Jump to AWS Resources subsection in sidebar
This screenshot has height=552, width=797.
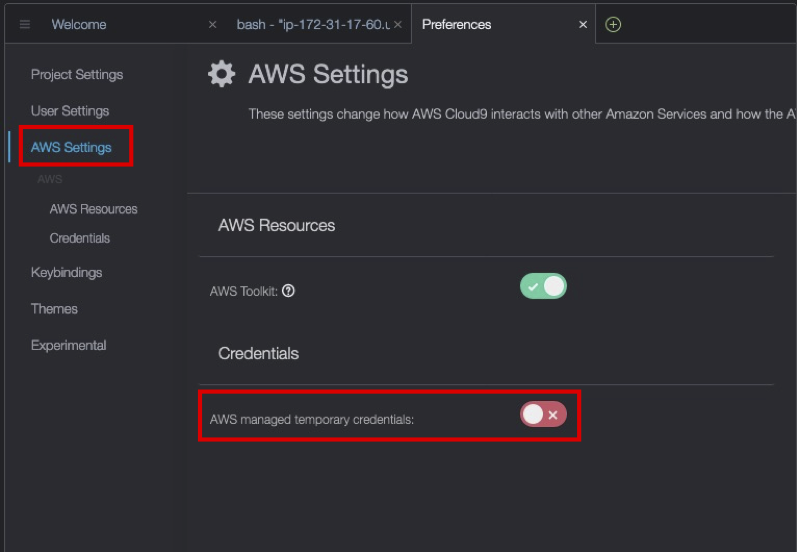(x=94, y=209)
